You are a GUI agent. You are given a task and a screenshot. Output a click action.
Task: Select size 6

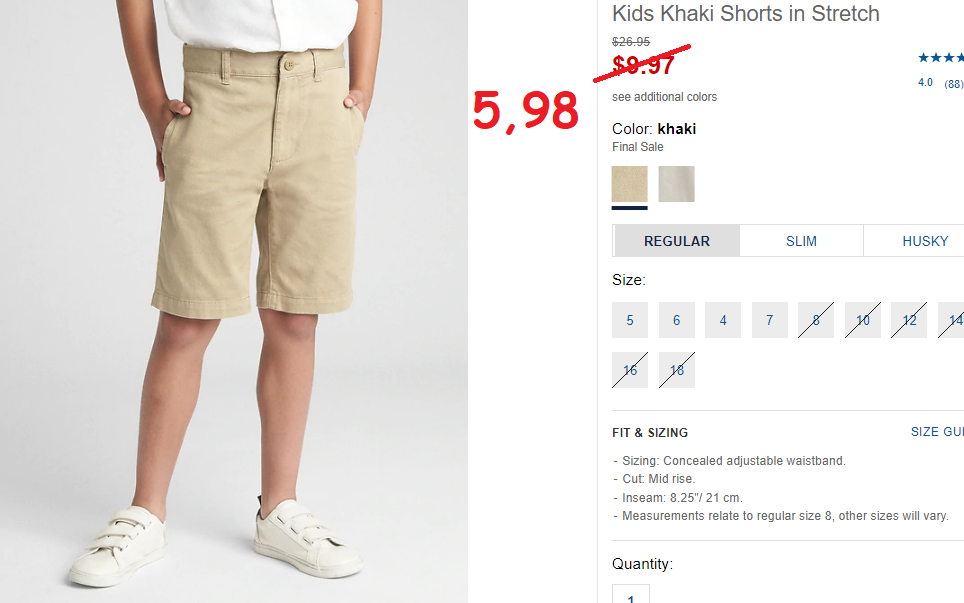(676, 320)
